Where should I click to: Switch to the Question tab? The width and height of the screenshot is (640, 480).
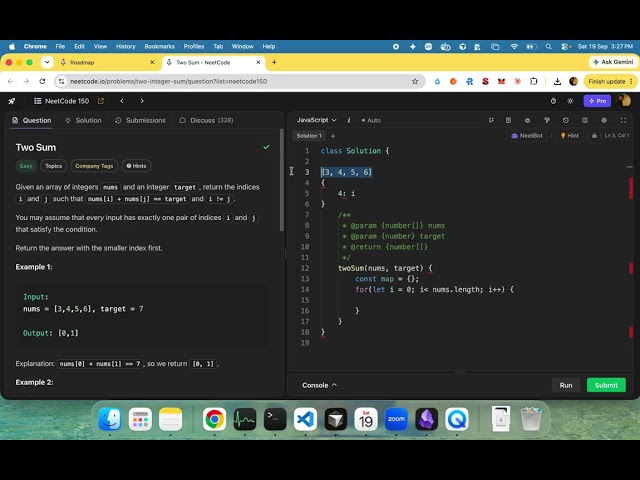(32, 120)
